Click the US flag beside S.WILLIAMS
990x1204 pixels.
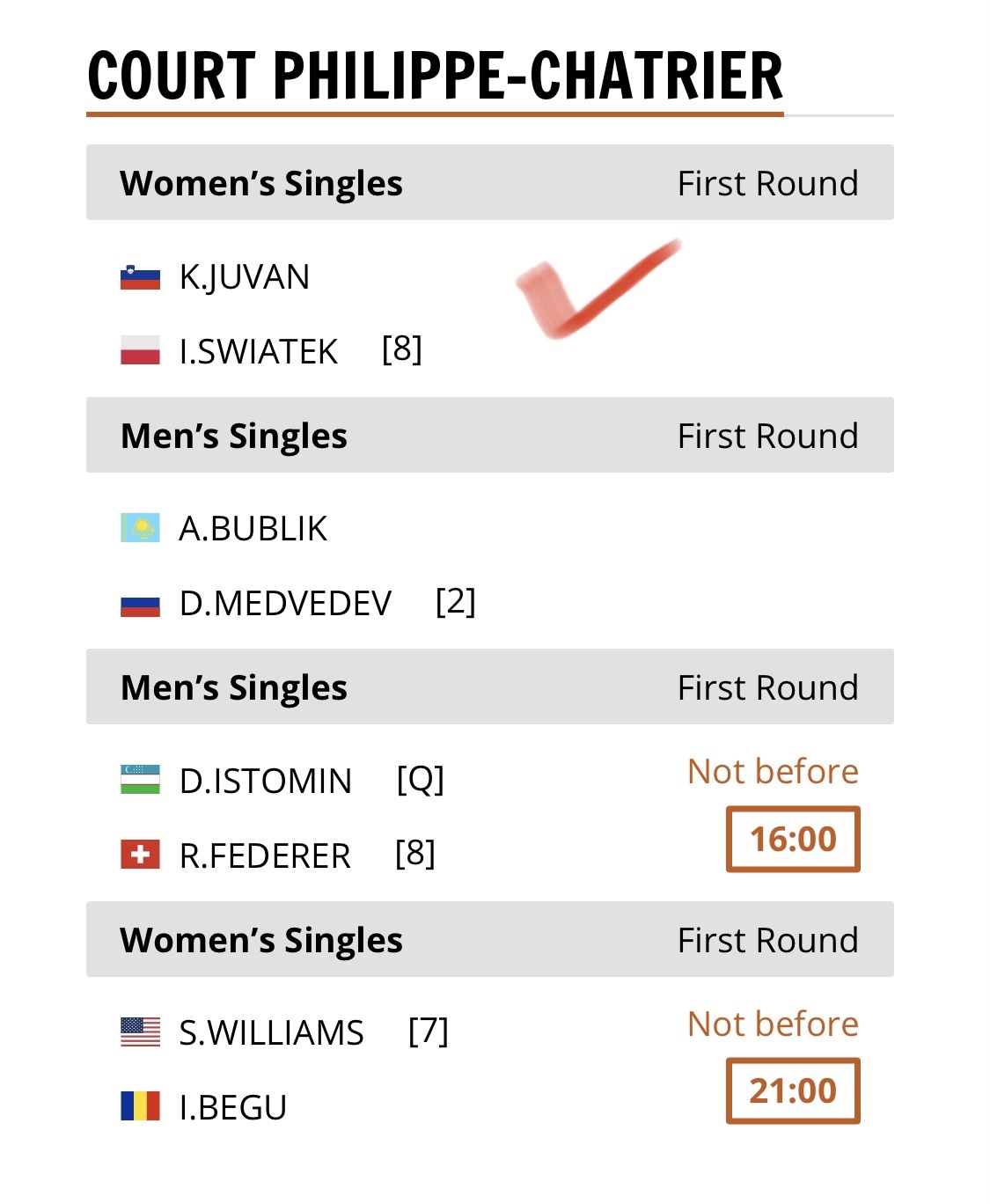tap(140, 1031)
